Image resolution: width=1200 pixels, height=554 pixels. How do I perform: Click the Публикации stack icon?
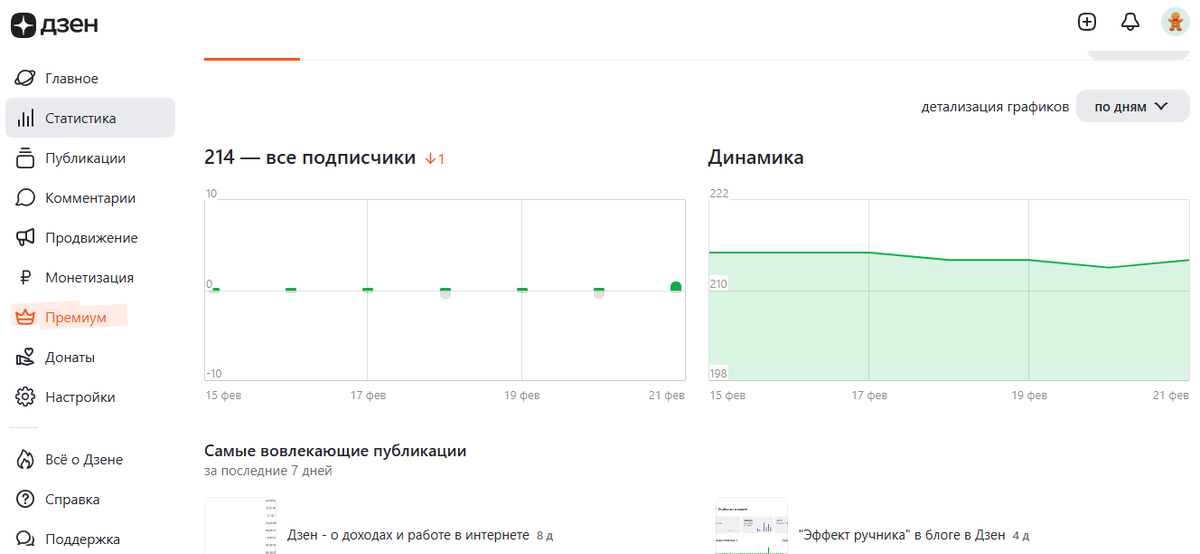26,158
